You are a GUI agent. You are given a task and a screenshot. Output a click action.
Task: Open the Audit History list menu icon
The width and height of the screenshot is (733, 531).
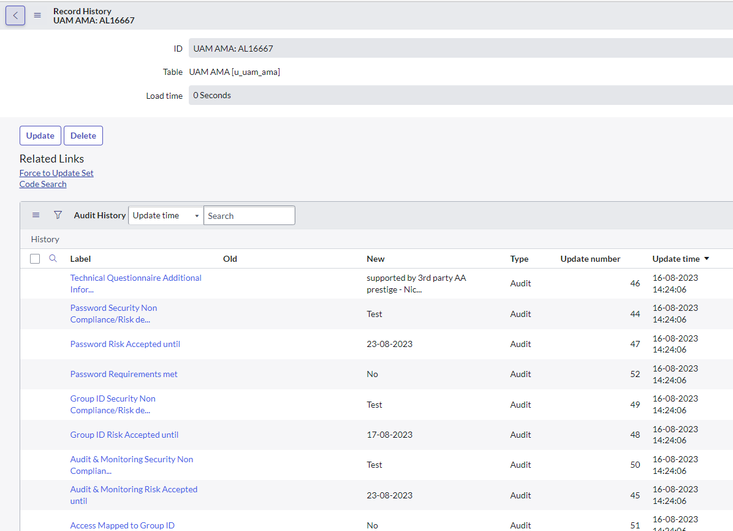tap(36, 215)
